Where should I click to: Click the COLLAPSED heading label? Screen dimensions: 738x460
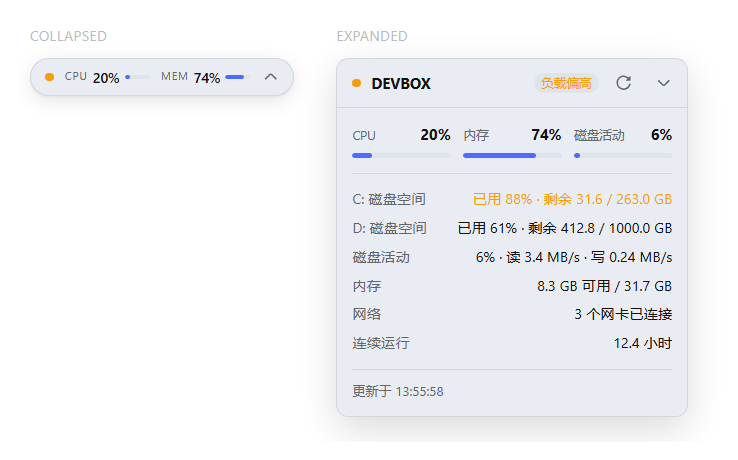tap(68, 36)
